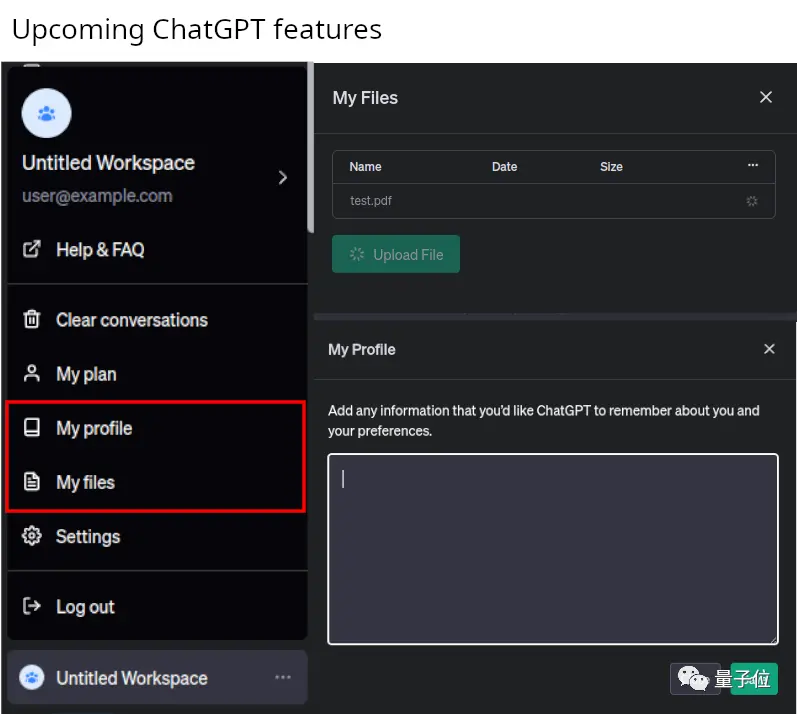Click into the profile information text area

point(552,548)
